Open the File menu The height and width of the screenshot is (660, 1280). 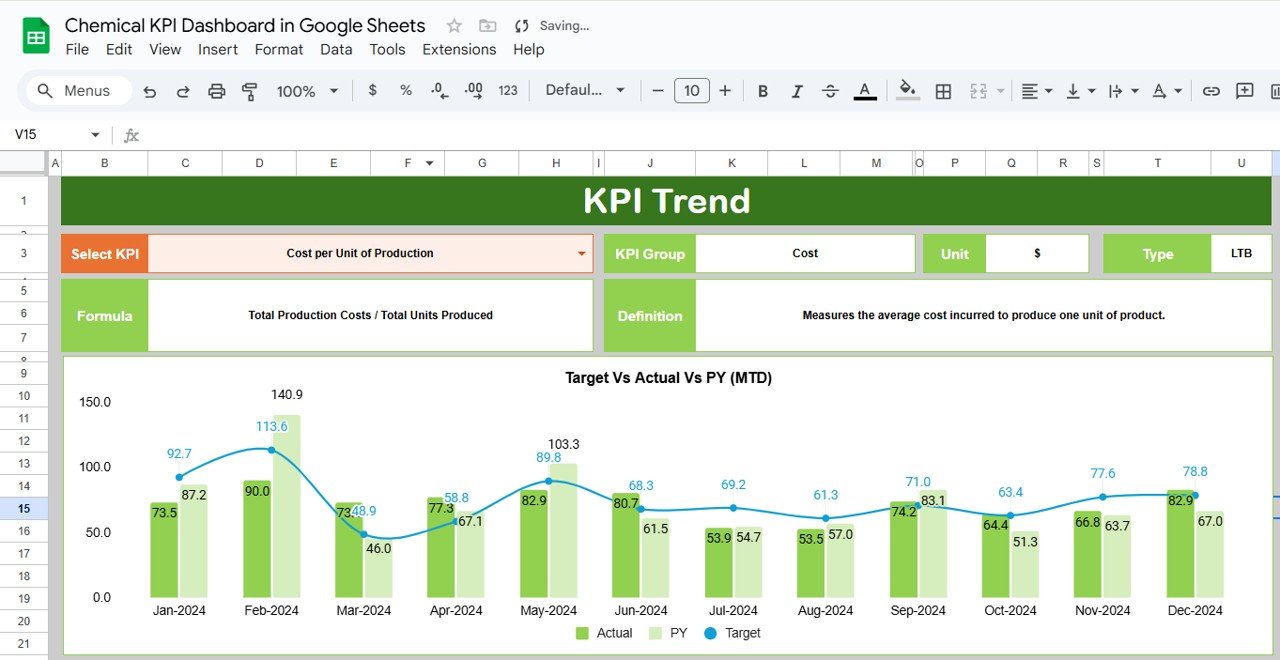pos(77,49)
